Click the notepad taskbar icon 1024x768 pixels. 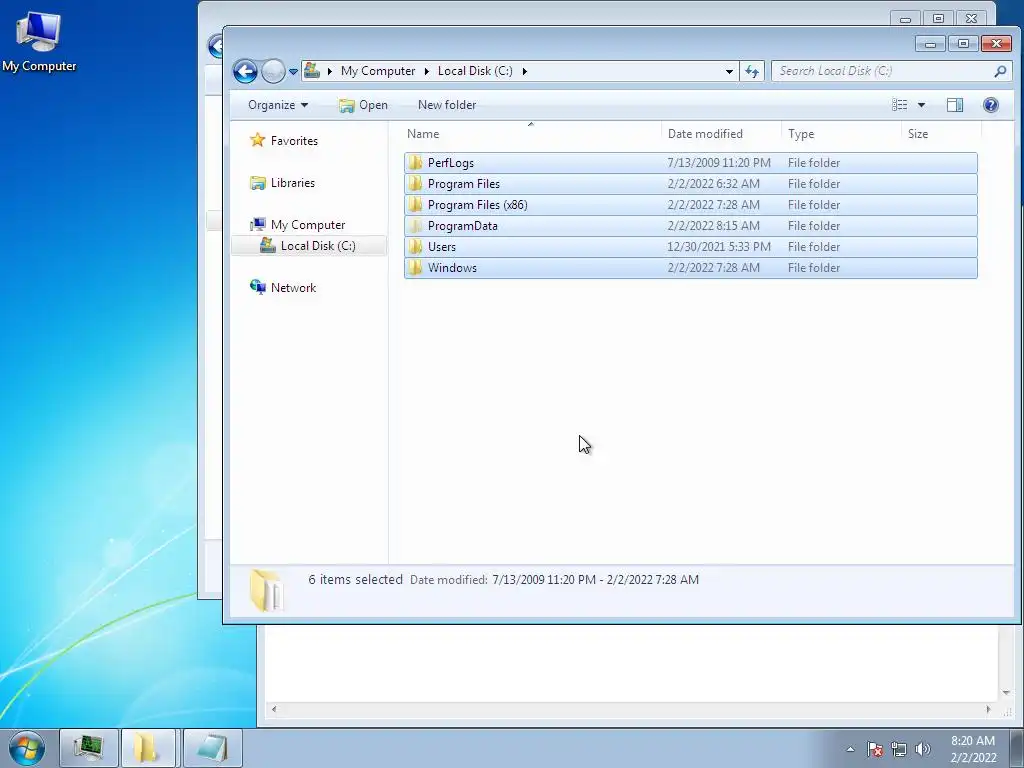[x=212, y=748]
